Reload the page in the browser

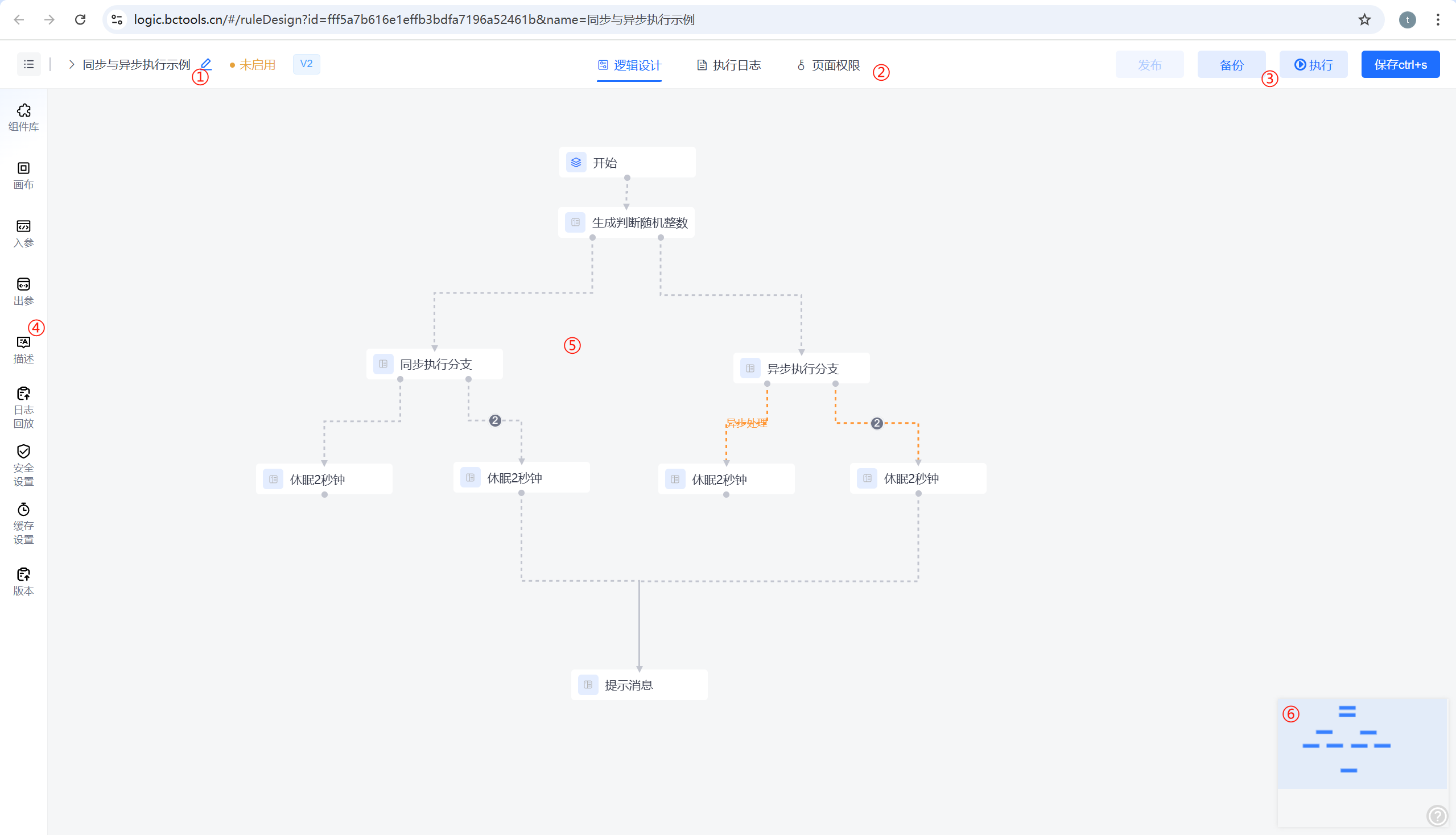click(x=80, y=19)
